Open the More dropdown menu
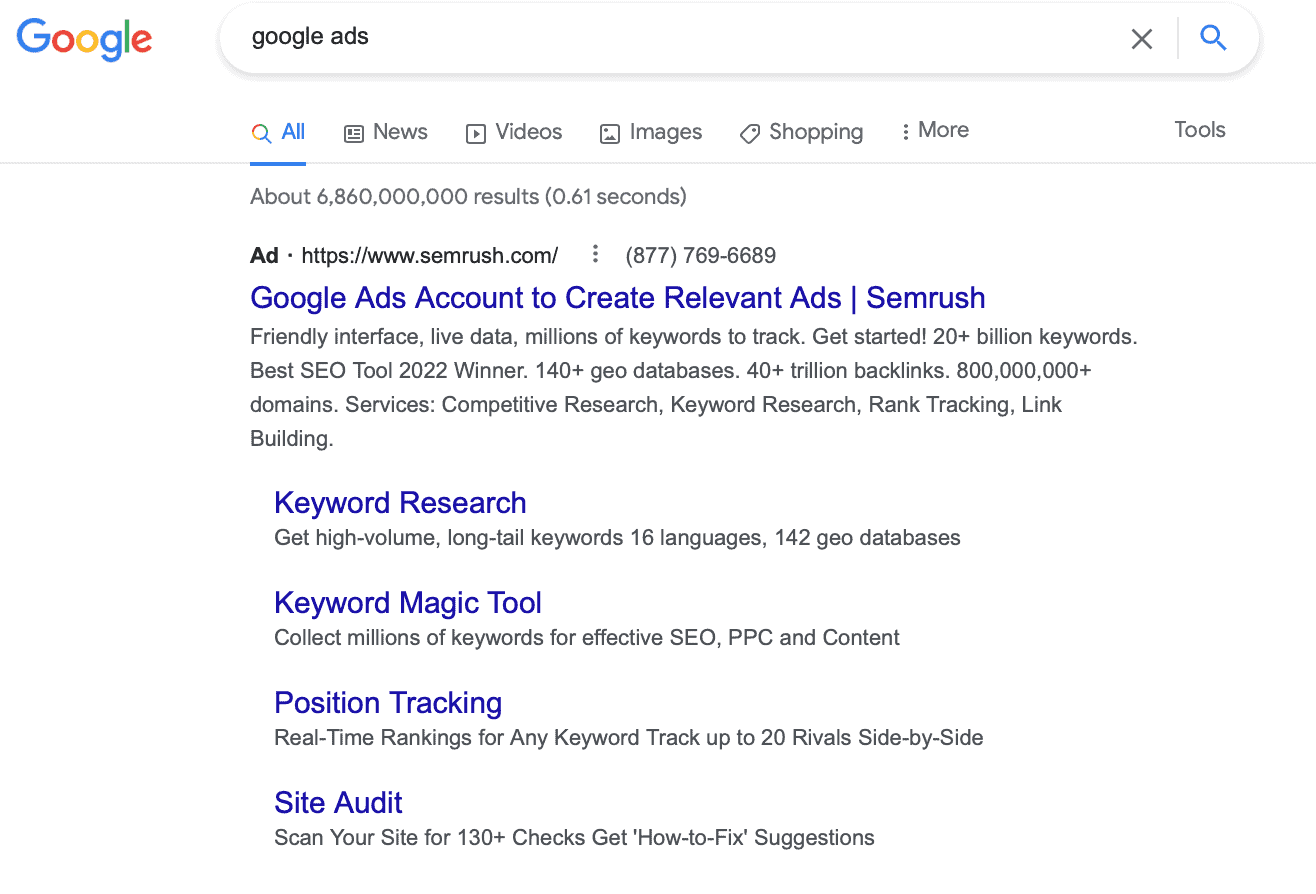Screen dimensions: 1316x894 935,130
